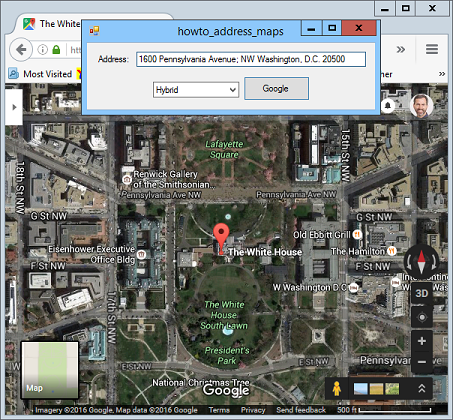Click the show my location button
Viewport: 453px width, 420px height.
pos(422,317)
